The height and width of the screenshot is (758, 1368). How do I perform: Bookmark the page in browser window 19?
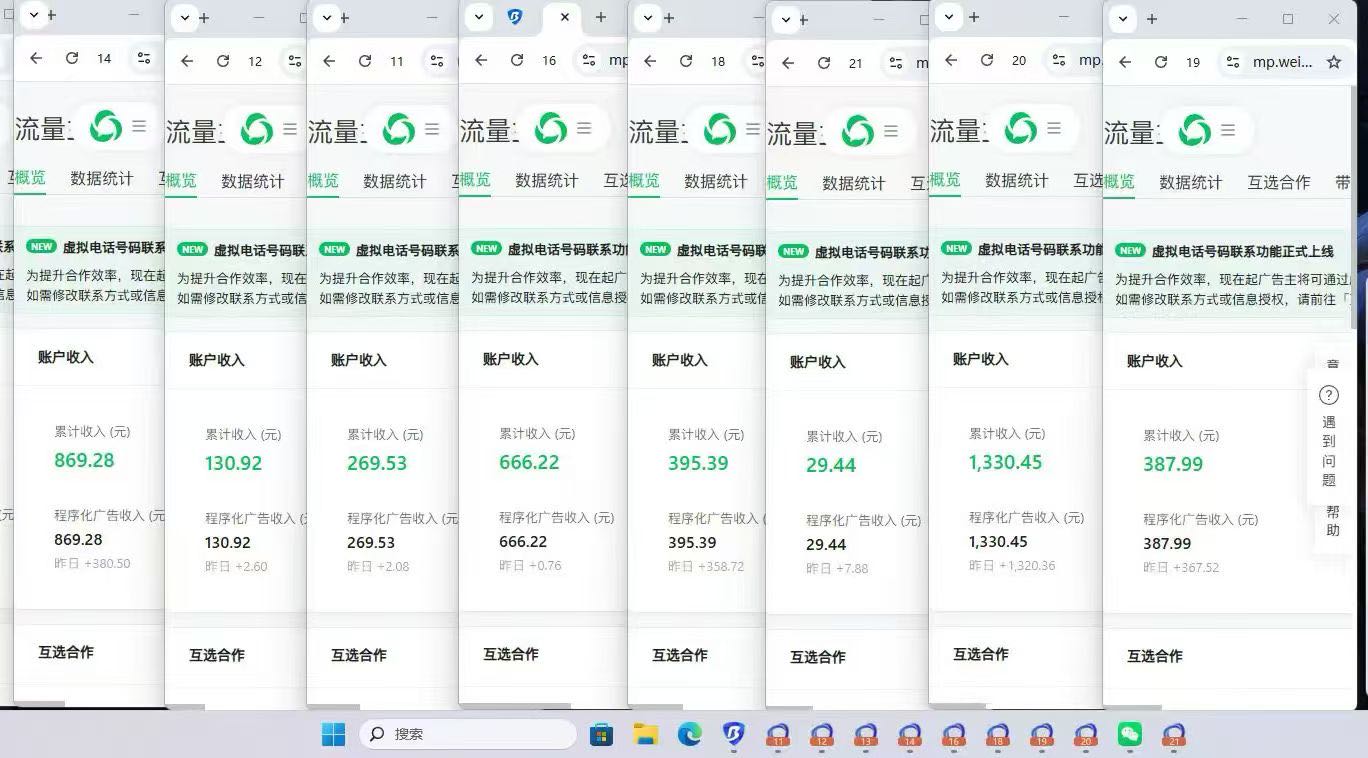click(1333, 62)
